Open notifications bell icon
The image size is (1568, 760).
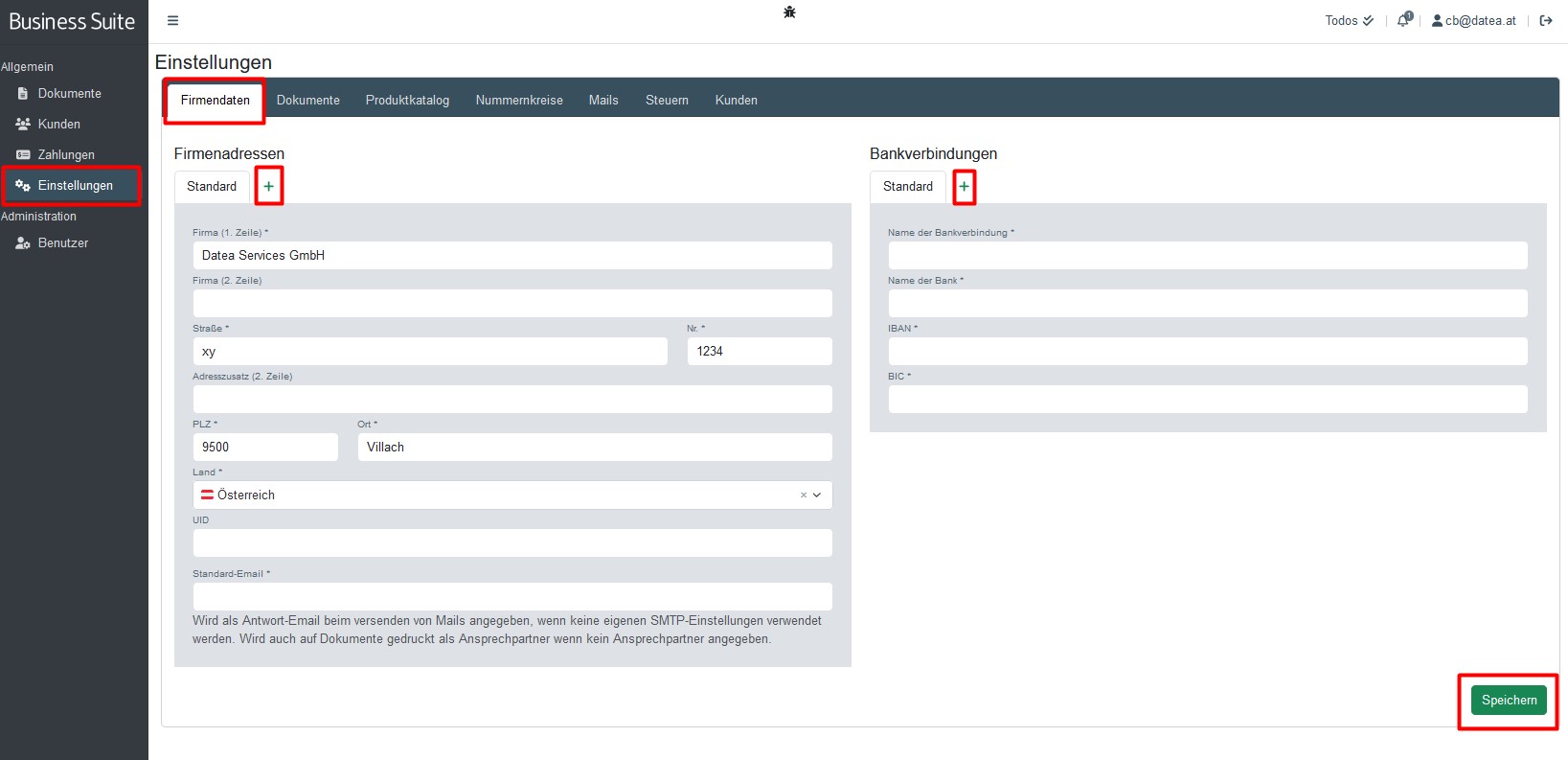click(1403, 20)
